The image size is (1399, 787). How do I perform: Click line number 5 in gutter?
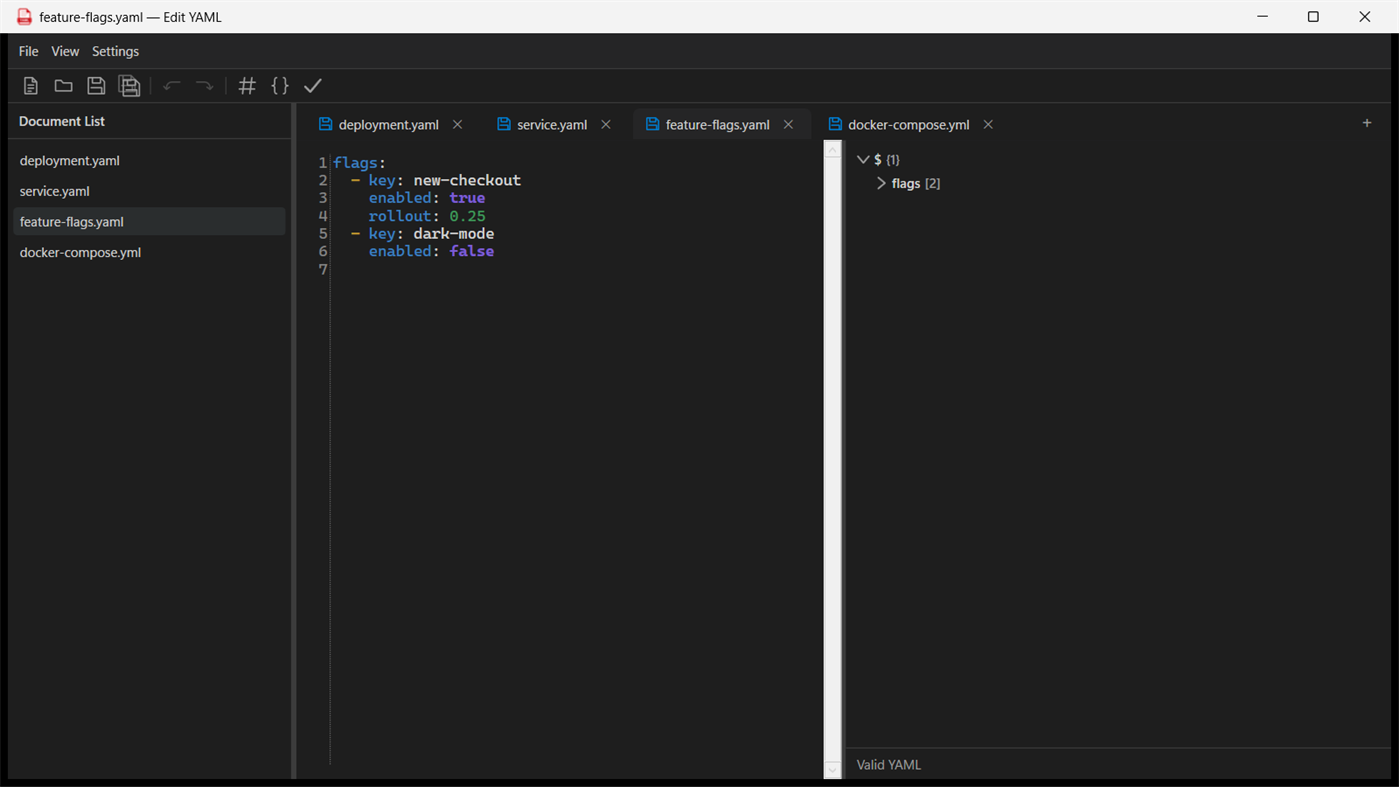pos(323,234)
